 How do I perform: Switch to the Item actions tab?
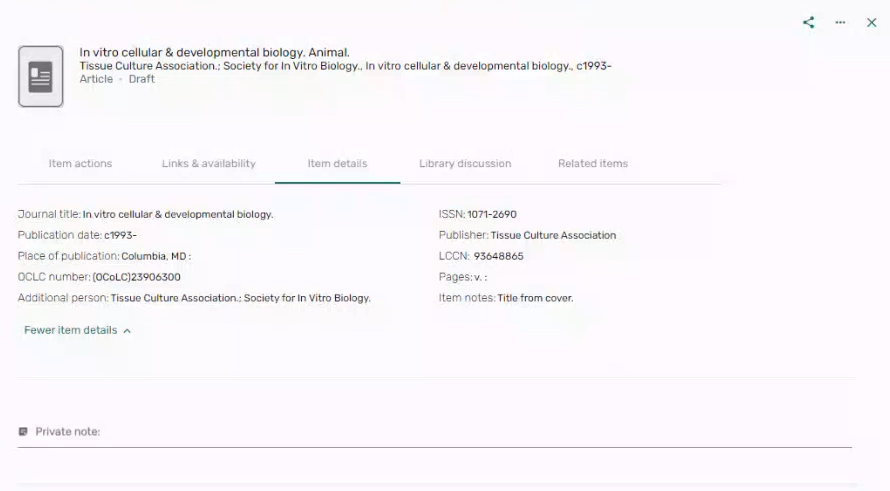pos(80,163)
